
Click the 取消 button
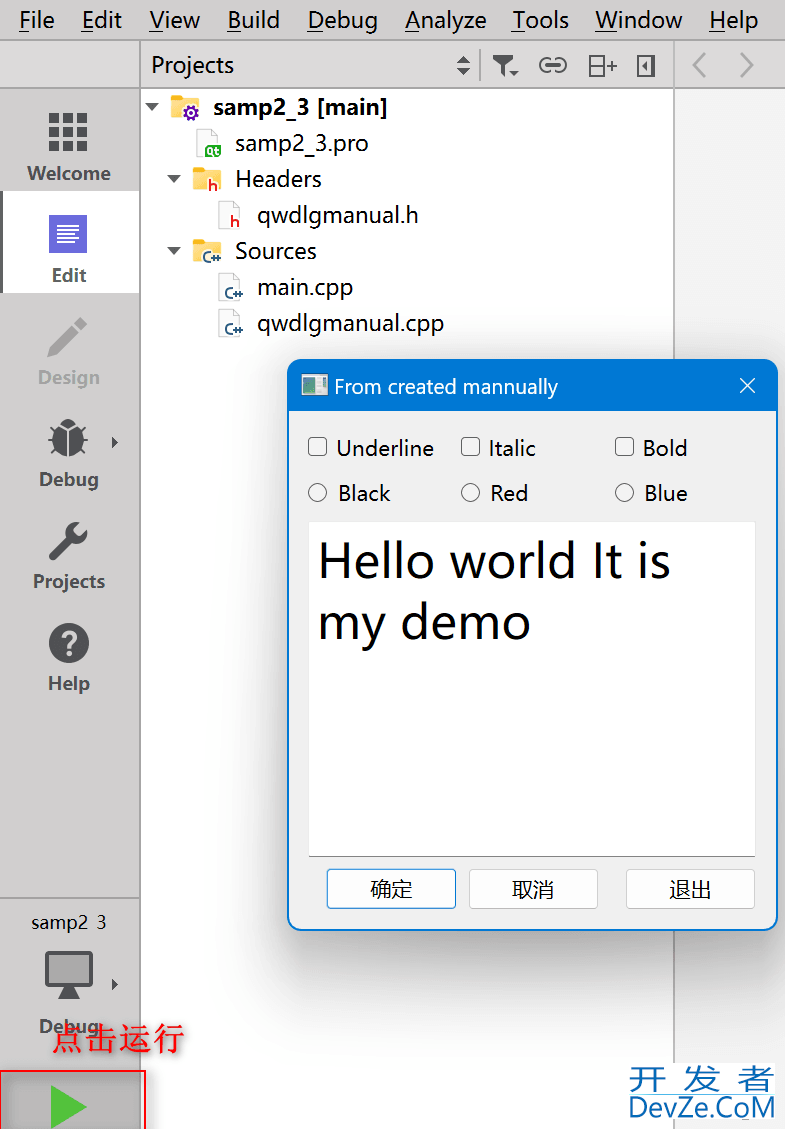pyautogui.click(x=533, y=889)
